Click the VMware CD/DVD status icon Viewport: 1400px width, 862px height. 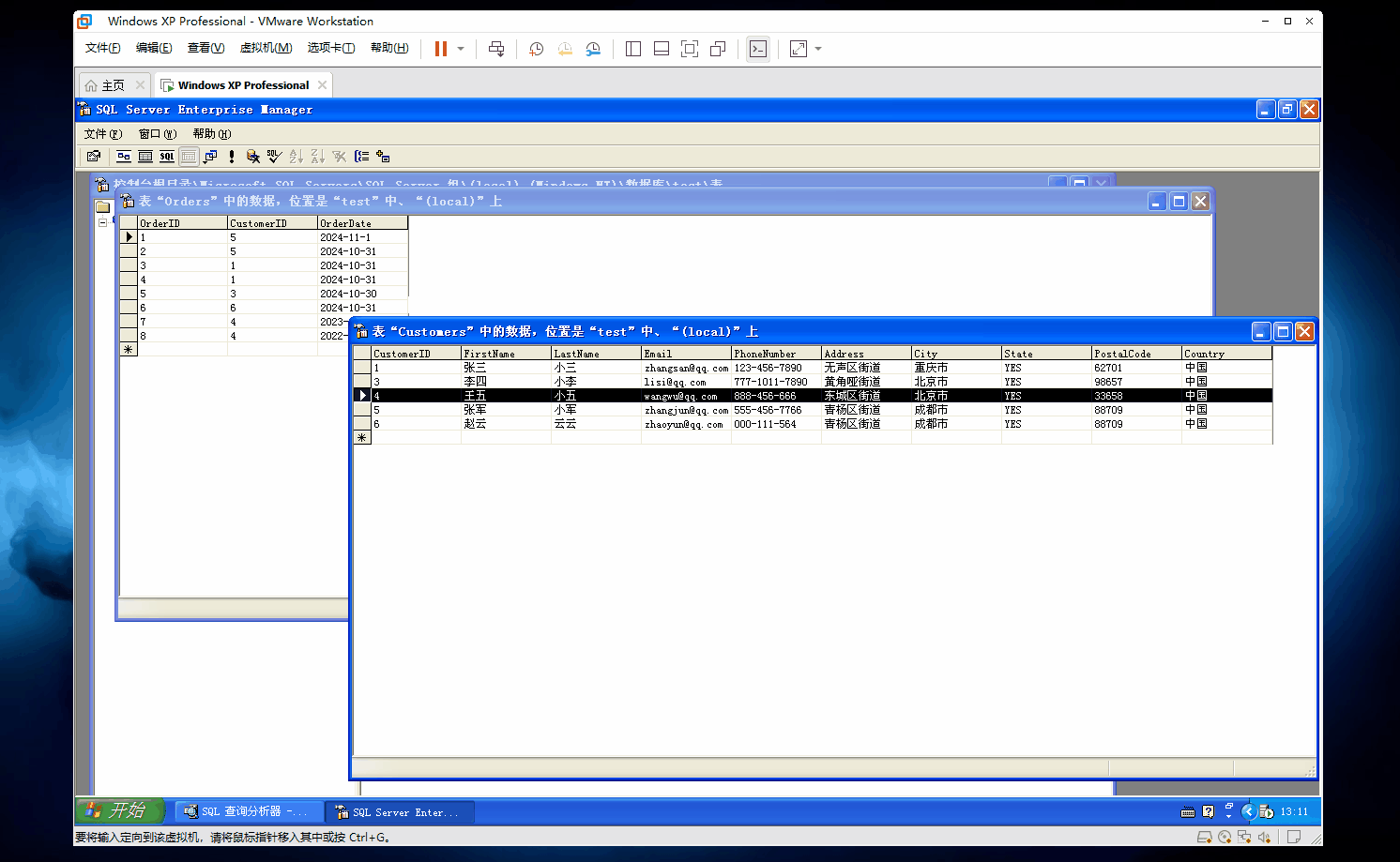(1225, 838)
